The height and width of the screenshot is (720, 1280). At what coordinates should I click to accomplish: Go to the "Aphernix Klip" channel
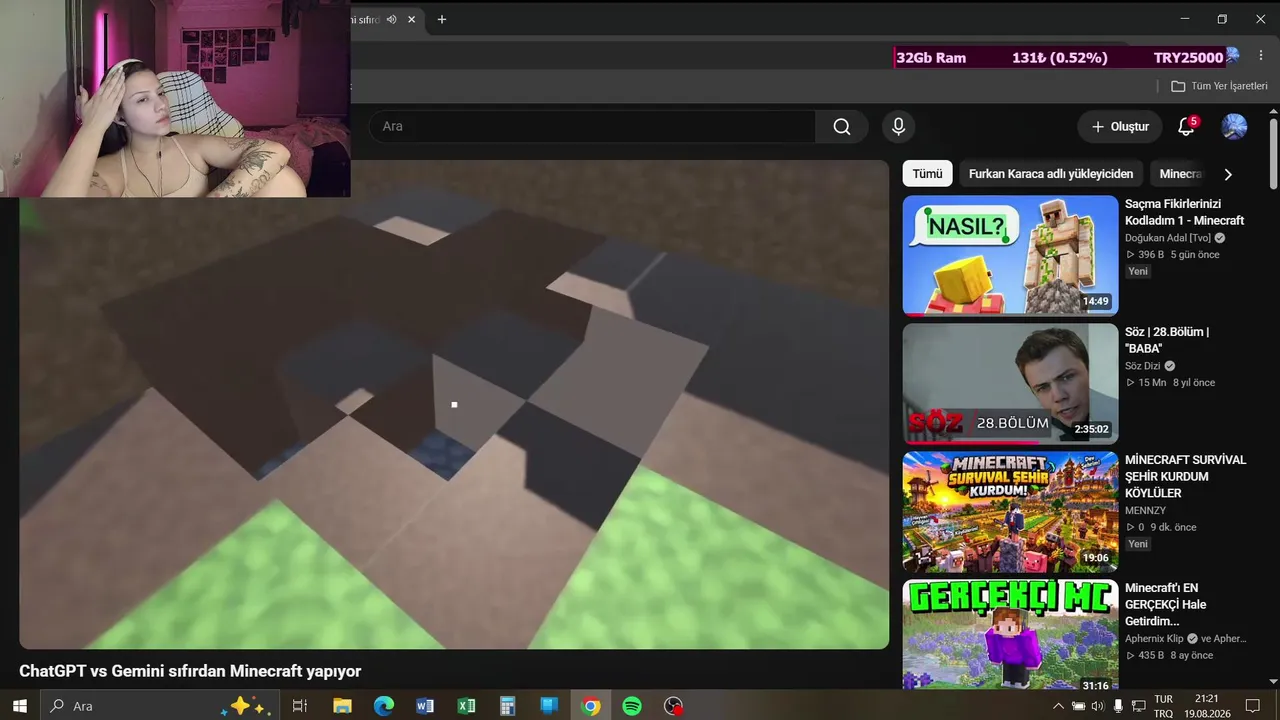point(1154,638)
